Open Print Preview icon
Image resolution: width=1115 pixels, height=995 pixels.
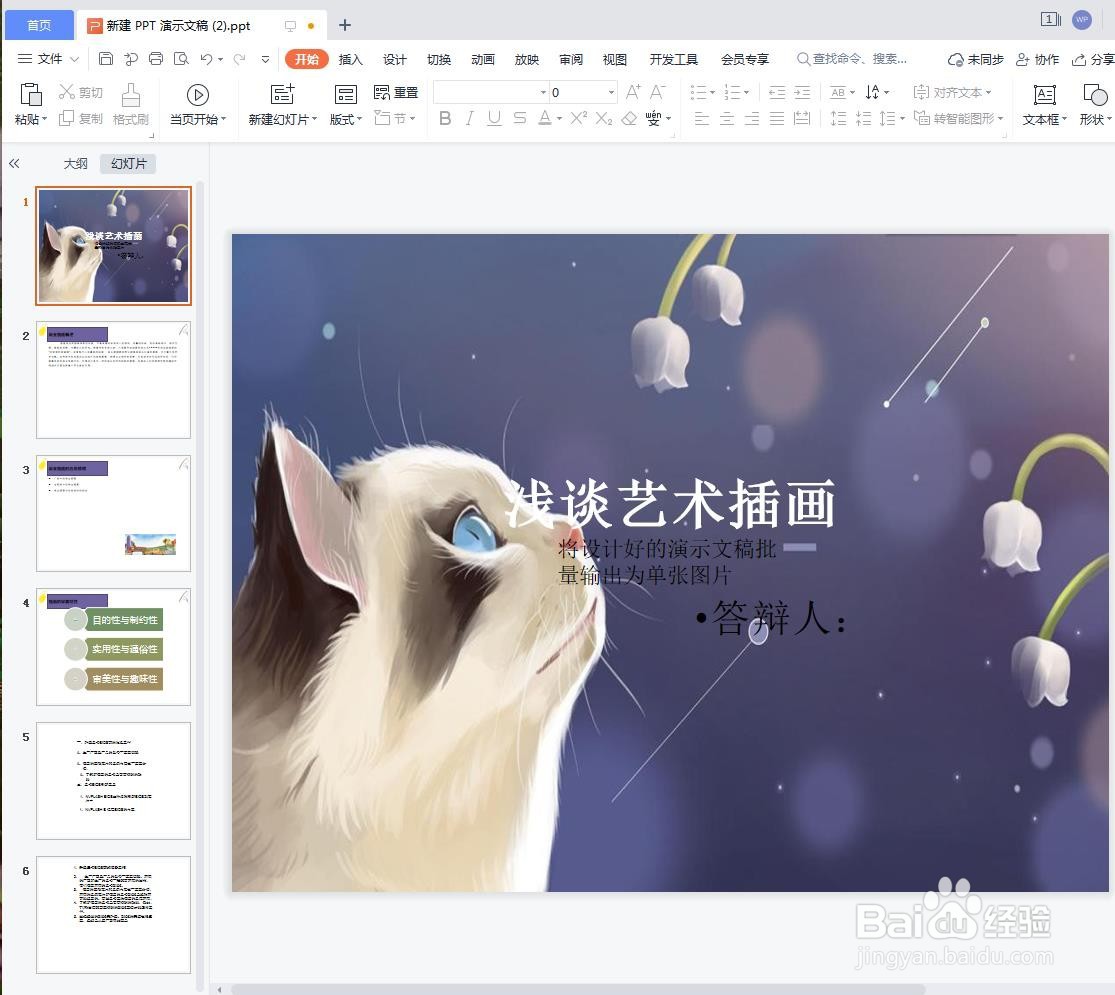pyautogui.click(x=181, y=59)
